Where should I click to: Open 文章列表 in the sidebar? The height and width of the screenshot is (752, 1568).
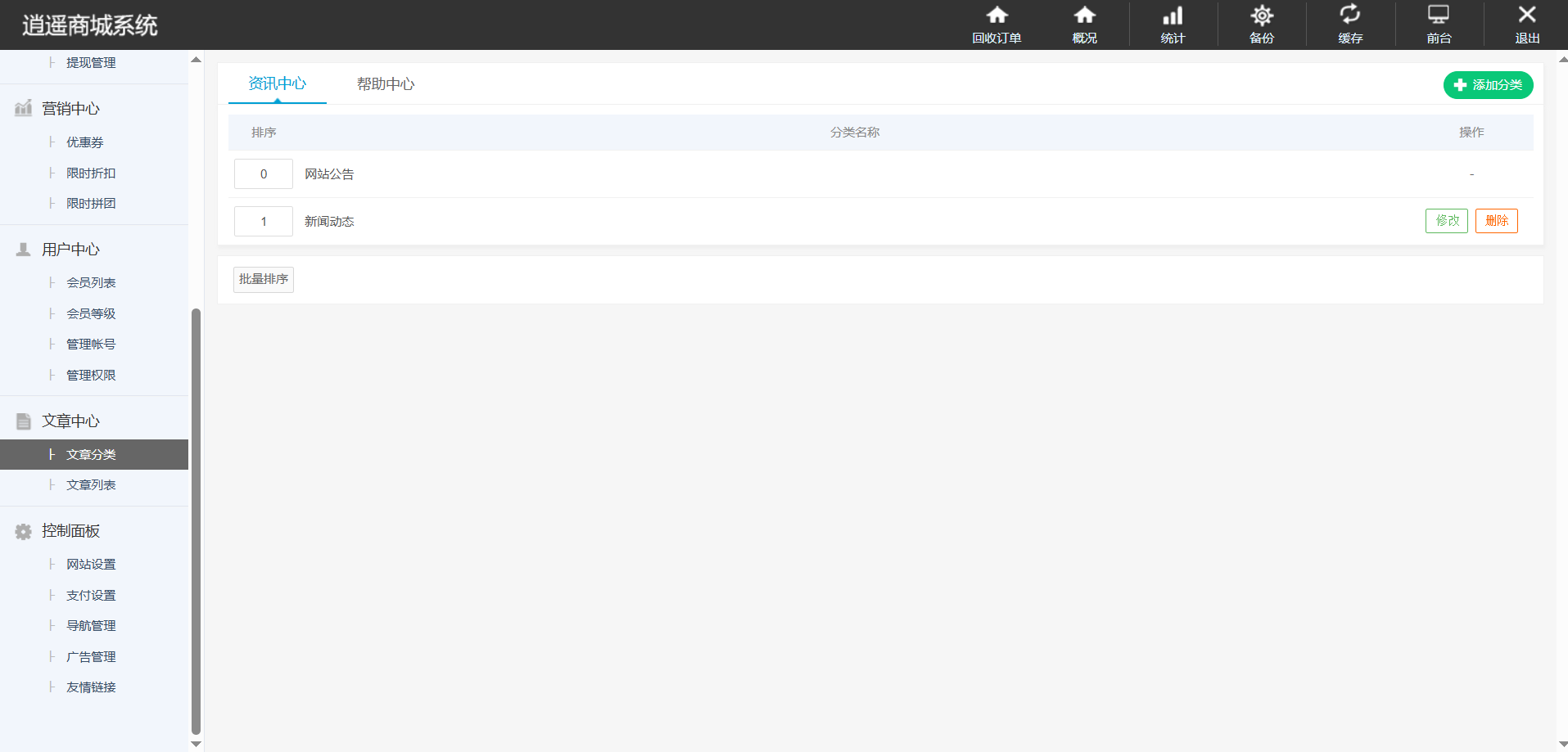(91, 485)
